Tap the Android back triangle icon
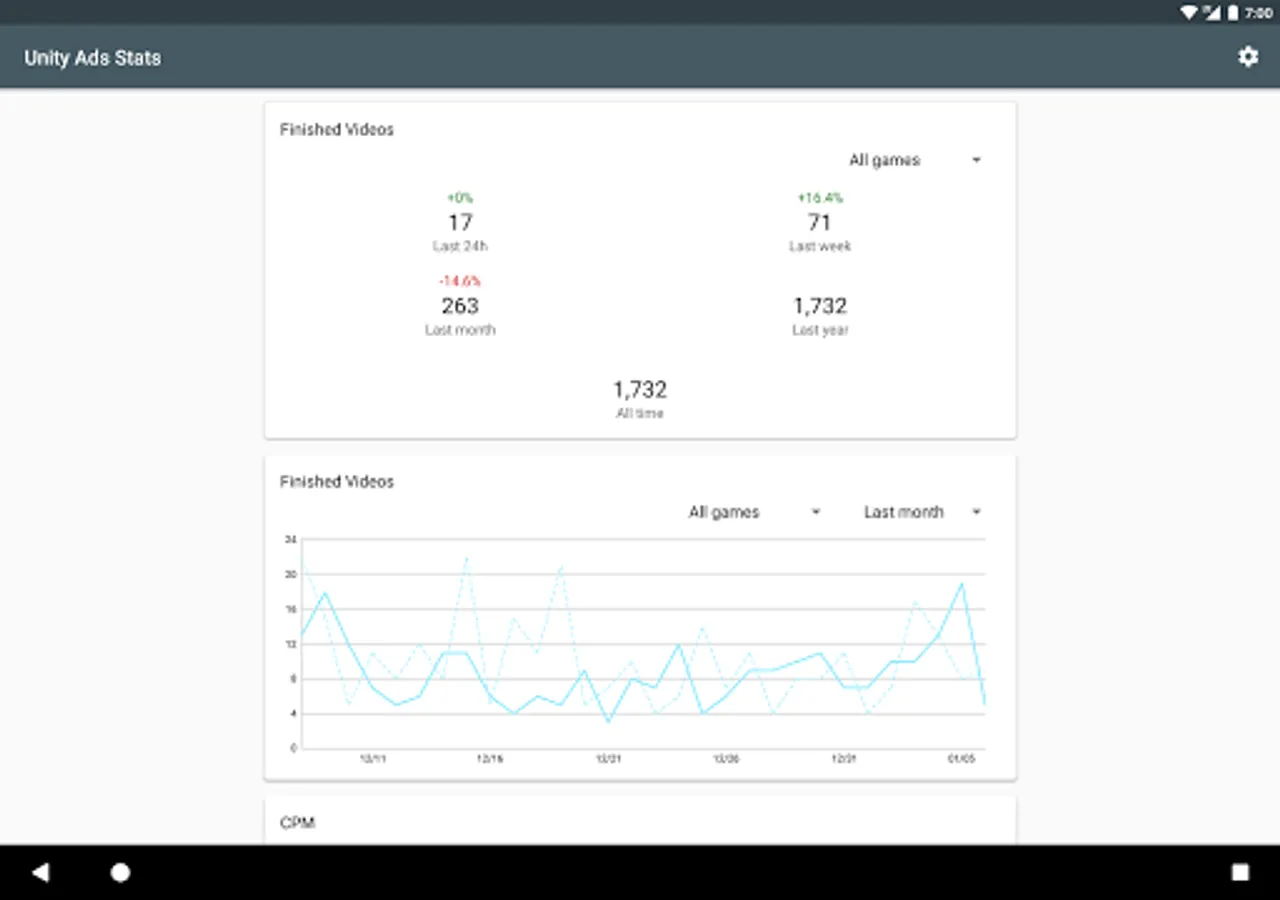This screenshot has width=1280, height=900. tap(40, 872)
